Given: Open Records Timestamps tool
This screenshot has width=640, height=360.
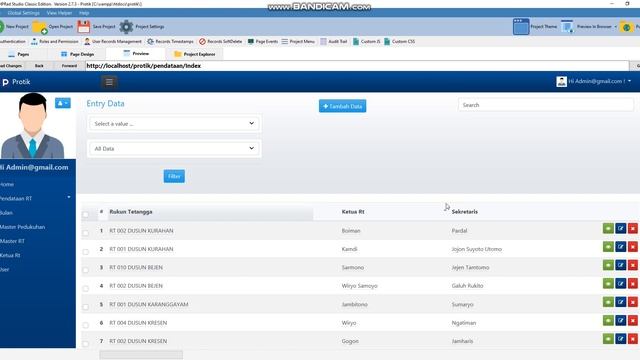Looking at the screenshot, I should pyautogui.click(x=170, y=42).
